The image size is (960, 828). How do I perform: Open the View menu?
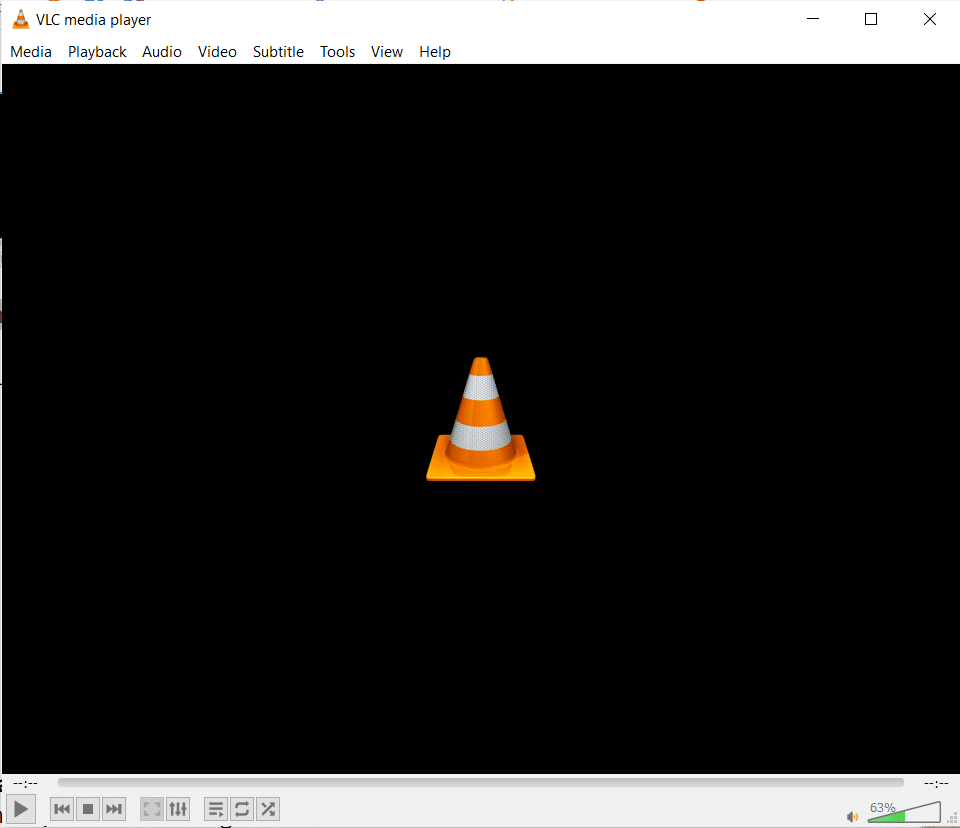387,51
